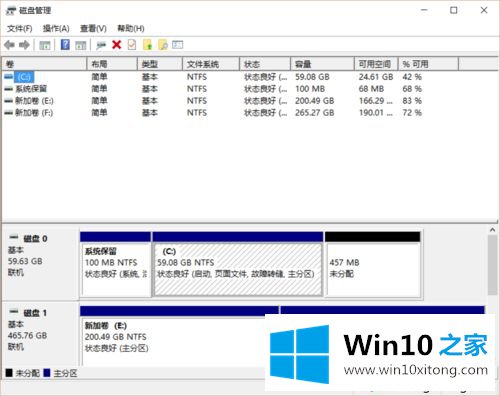Viewport: 500px width, 396px height.
Task: Click the 72 % available cell
Action: (412, 113)
